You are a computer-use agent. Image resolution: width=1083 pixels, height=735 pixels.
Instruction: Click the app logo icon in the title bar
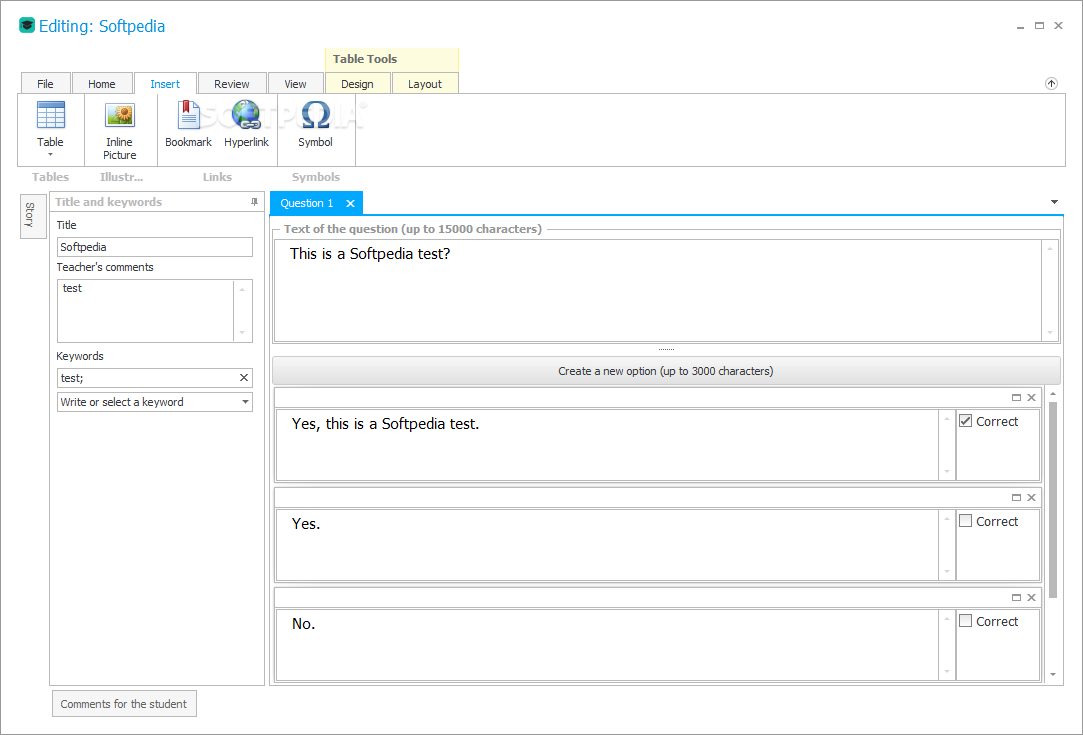coord(27,26)
